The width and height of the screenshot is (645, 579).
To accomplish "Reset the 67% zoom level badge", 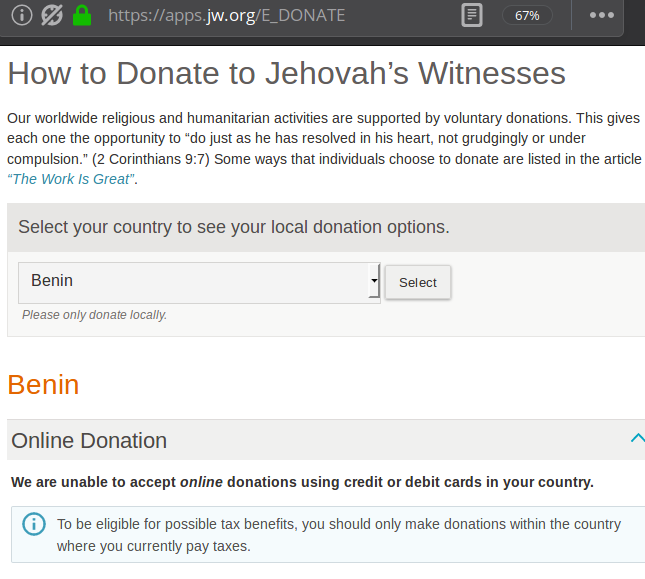I will point(527,15).
